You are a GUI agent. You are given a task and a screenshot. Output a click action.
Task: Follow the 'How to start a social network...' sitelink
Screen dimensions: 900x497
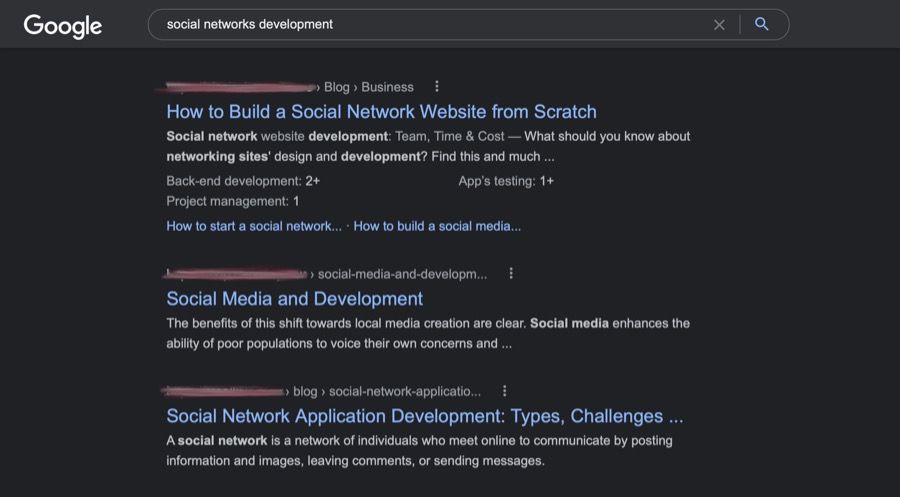pos(254,226)
